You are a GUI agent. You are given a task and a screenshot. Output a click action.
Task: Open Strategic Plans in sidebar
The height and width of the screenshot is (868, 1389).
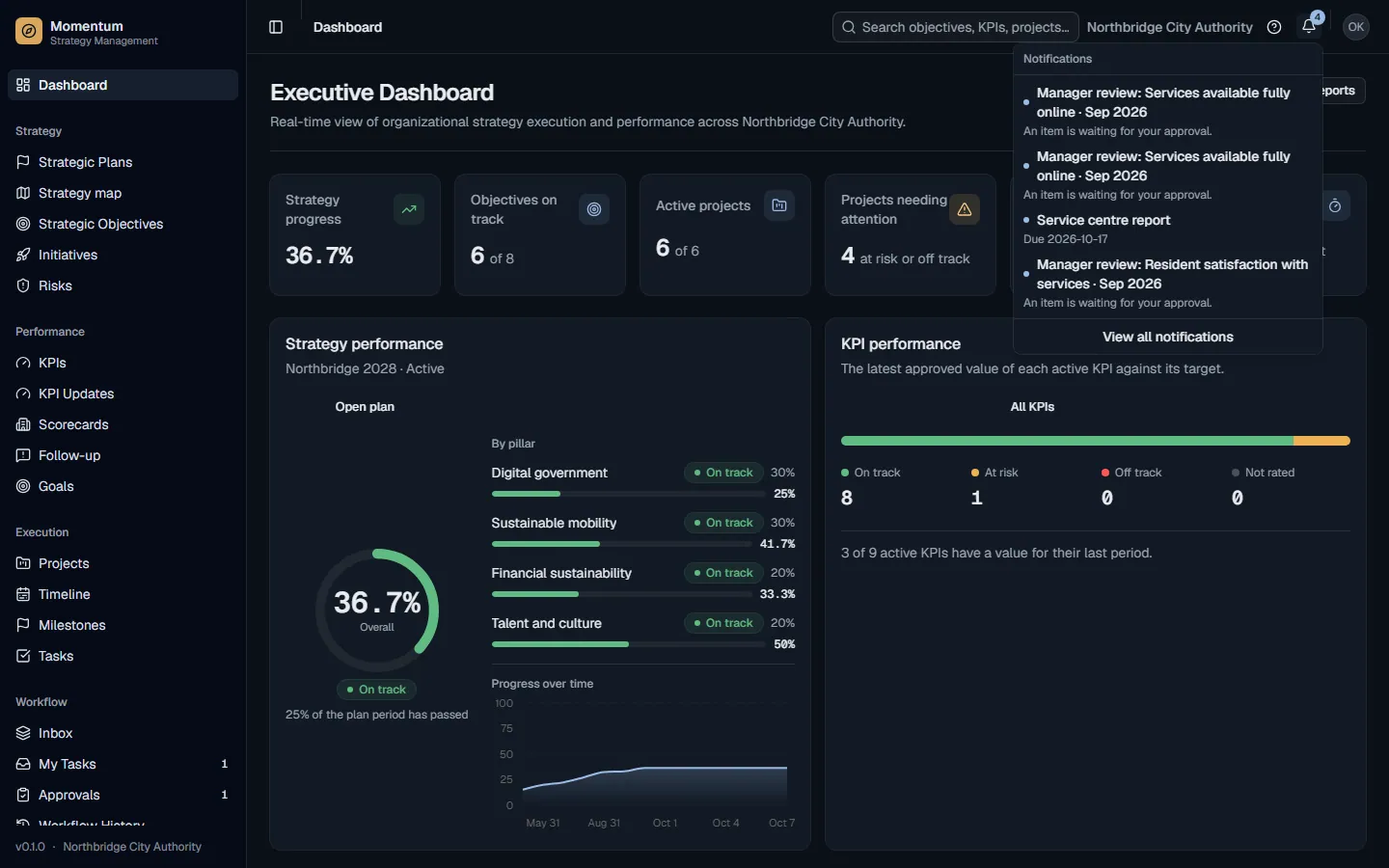point(123,162)
